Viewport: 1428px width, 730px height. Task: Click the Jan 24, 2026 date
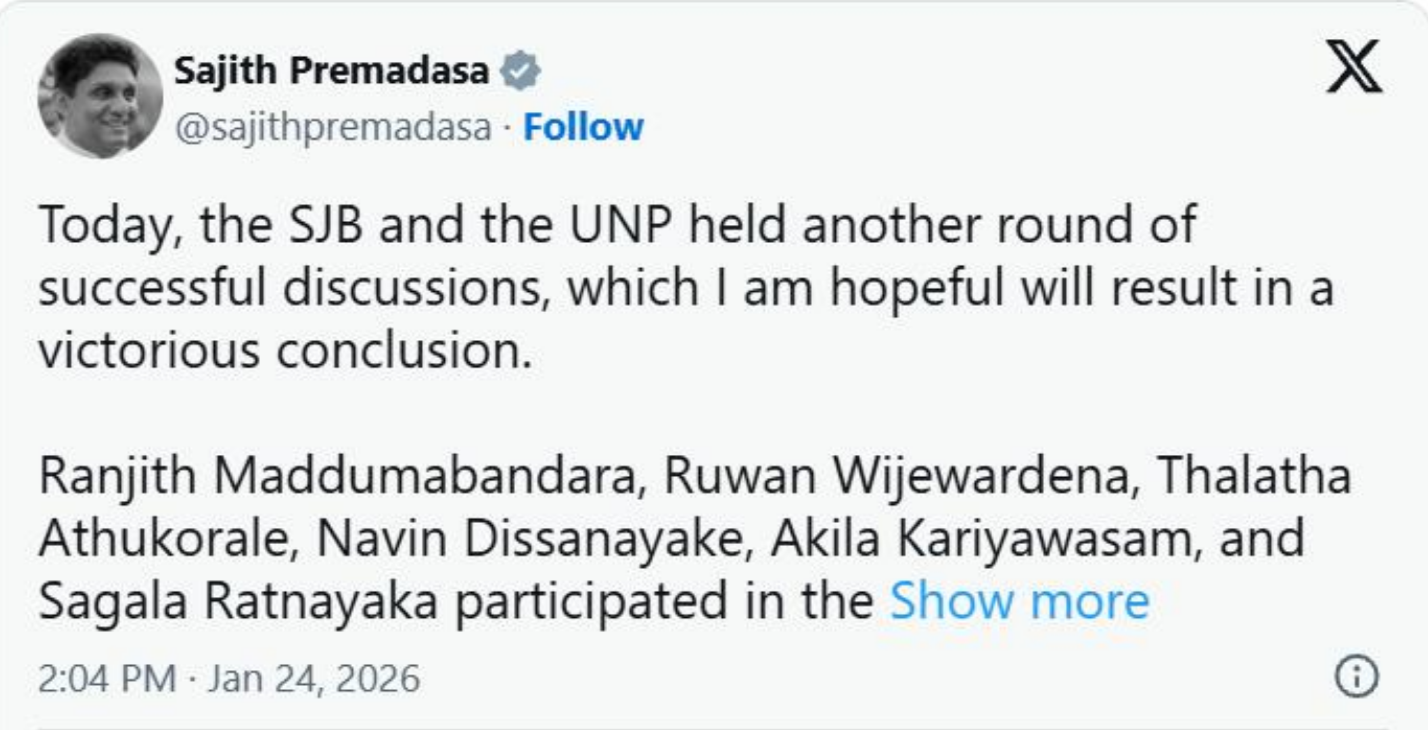pyautogui.click(x=314, y=679)
